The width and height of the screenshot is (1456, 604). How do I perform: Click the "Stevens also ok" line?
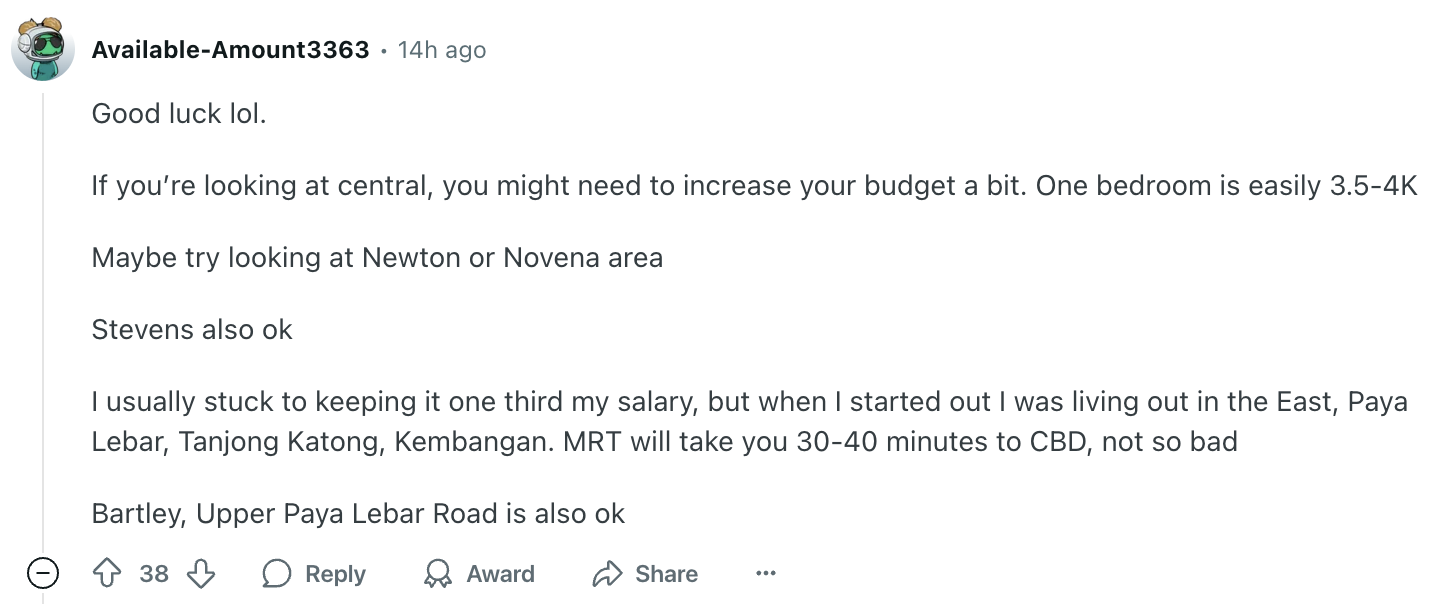(x=192, y=330)
